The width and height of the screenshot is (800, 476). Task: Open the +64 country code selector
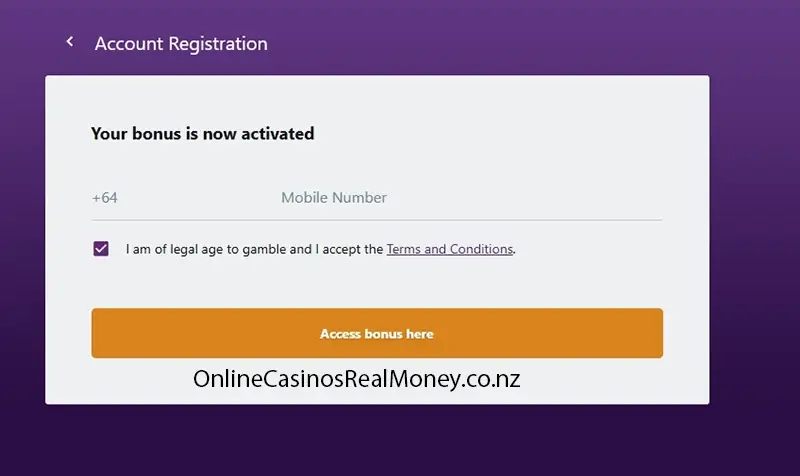tap(105, 198)
